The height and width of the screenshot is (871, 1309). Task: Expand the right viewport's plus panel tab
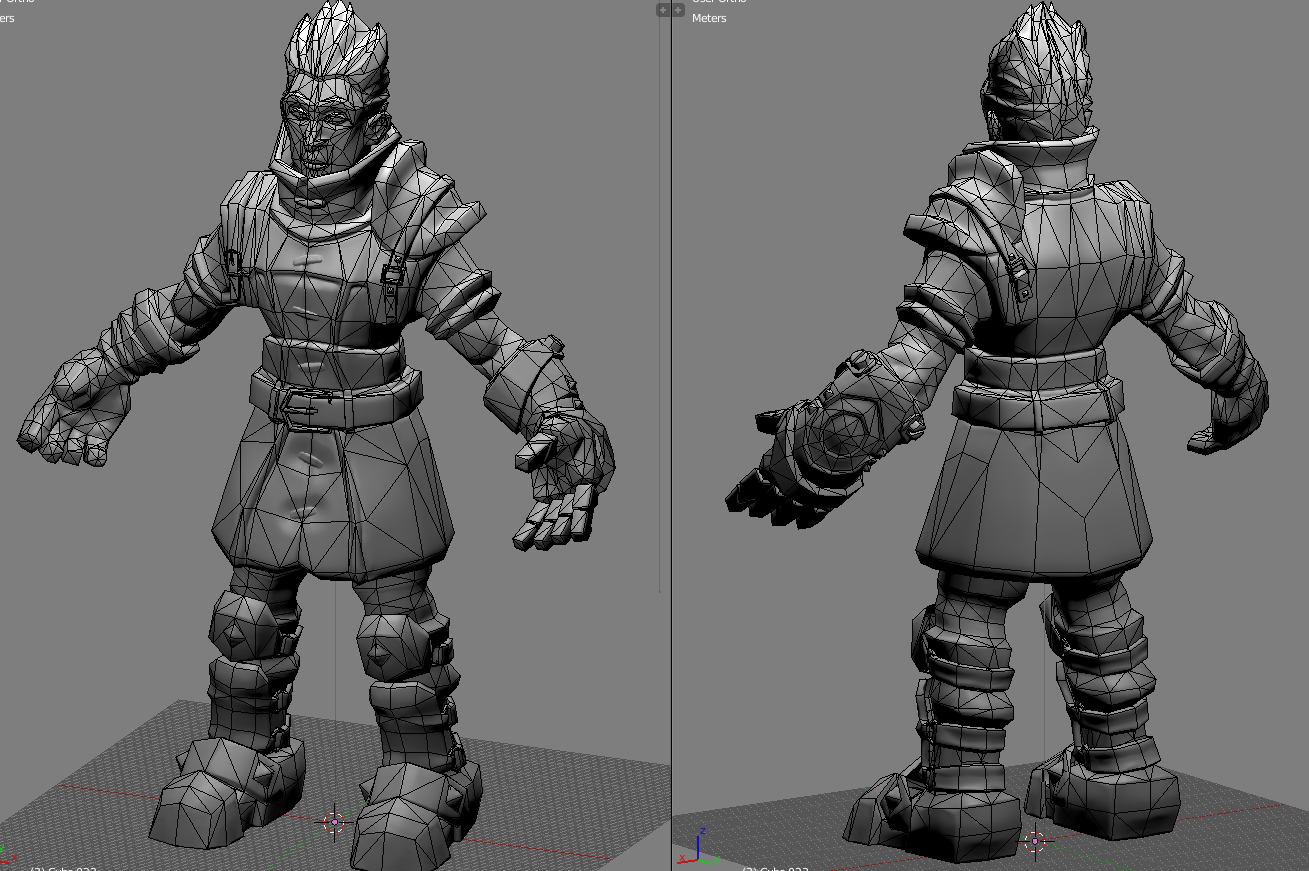click(x=678, y=10)
